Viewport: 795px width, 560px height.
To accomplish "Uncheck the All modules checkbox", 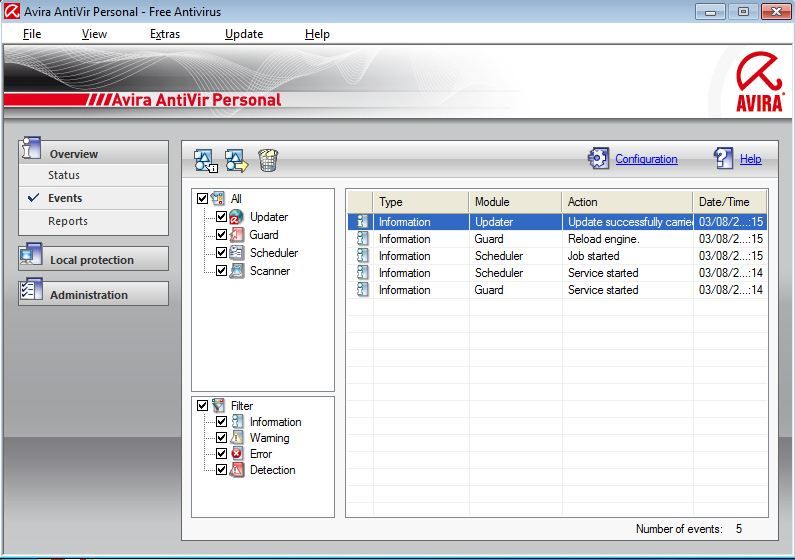I will click(x=202, y=198).
